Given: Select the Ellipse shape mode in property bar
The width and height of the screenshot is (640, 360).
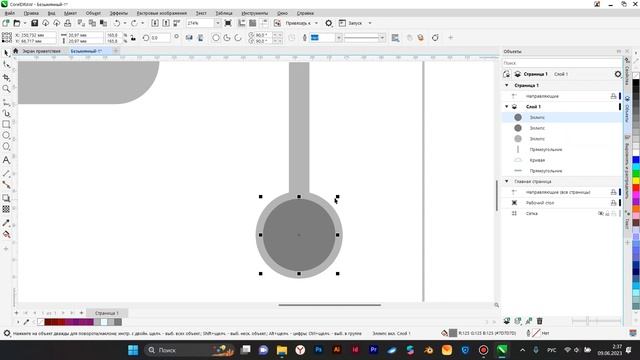Looking at the screenshot, I should (x=216, y=38).
